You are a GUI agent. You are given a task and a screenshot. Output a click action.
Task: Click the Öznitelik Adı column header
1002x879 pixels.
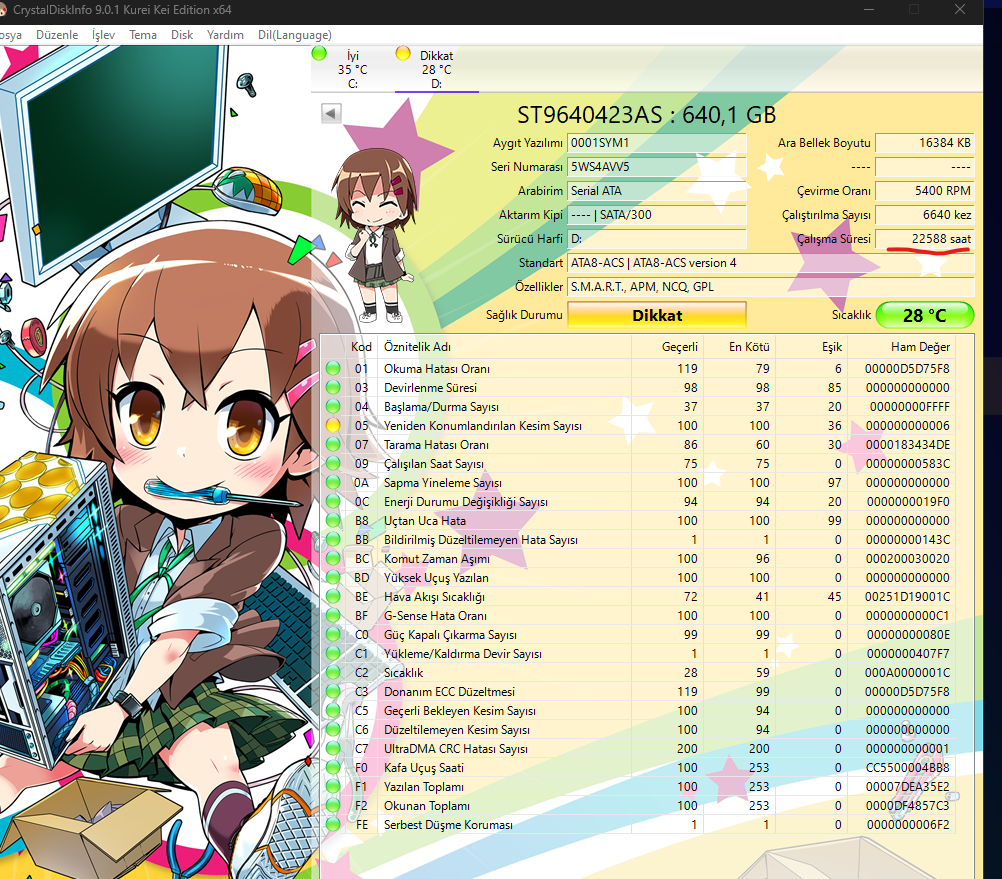[504, 347]
